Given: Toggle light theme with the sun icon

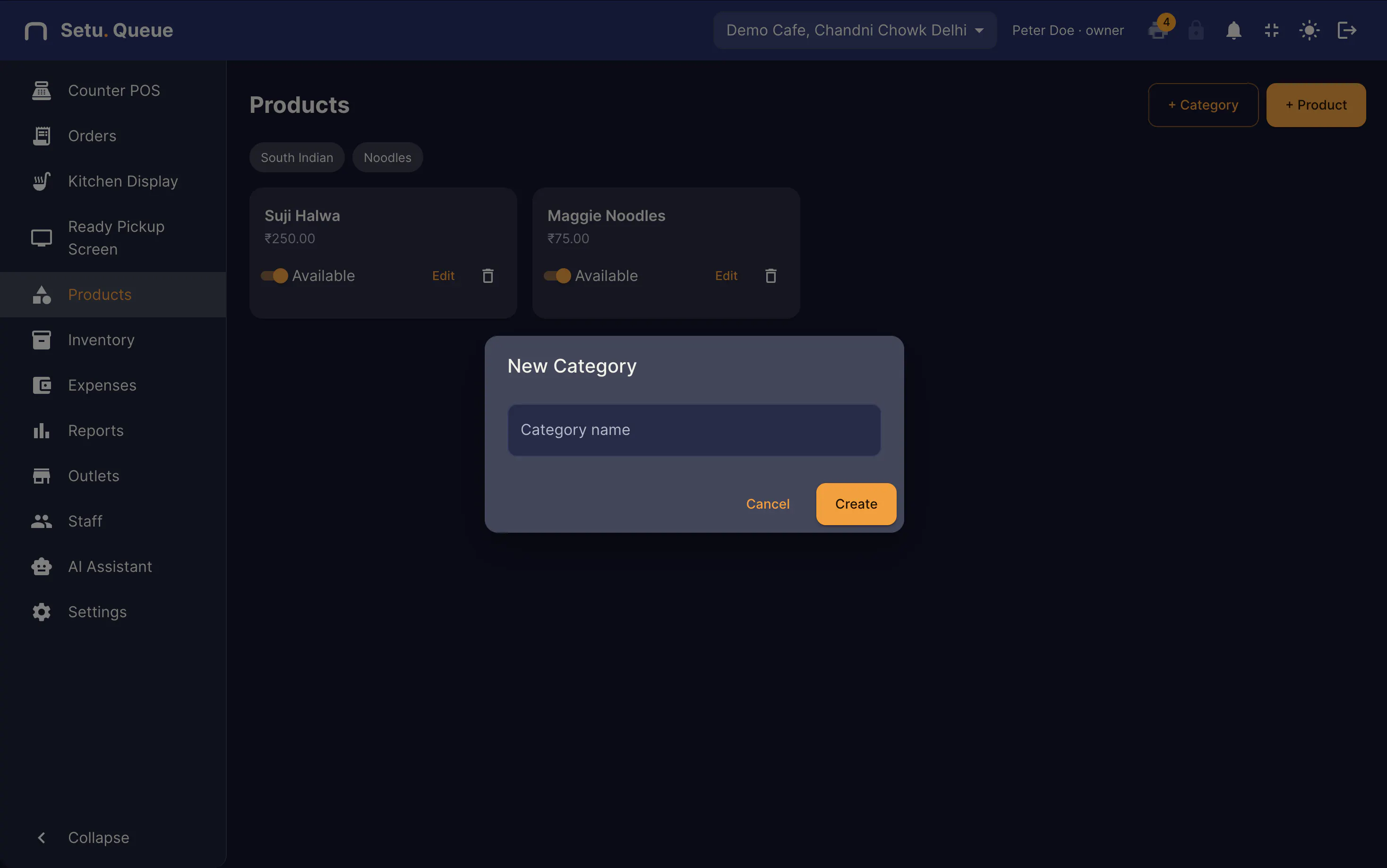Looking at the screenshot, I should (x=1310, y=30).
